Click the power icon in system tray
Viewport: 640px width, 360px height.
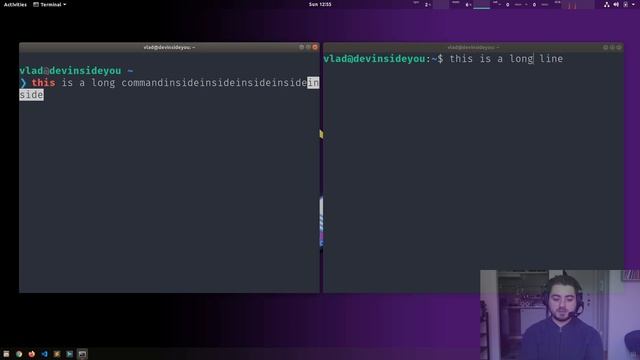click(x=625, y=4)
